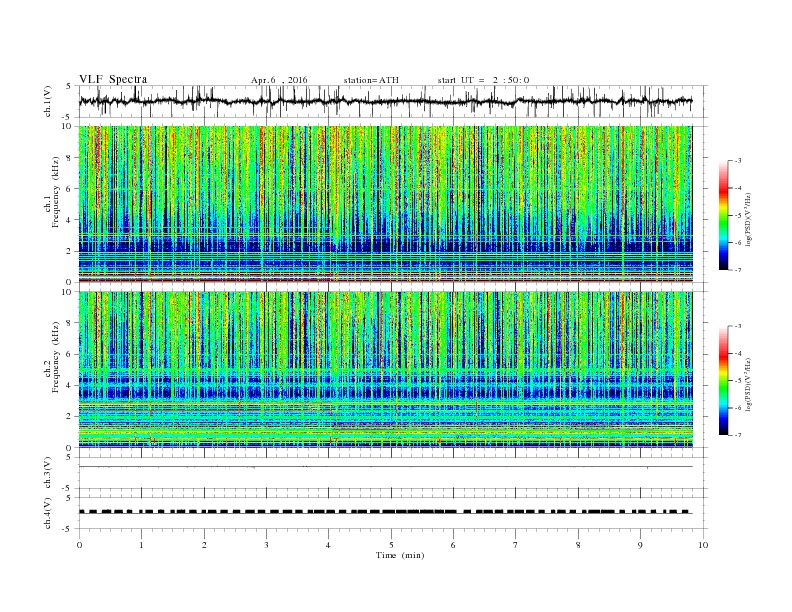
Task: Click the ch.2 spectrogram panel
Action: click(386, 369)
